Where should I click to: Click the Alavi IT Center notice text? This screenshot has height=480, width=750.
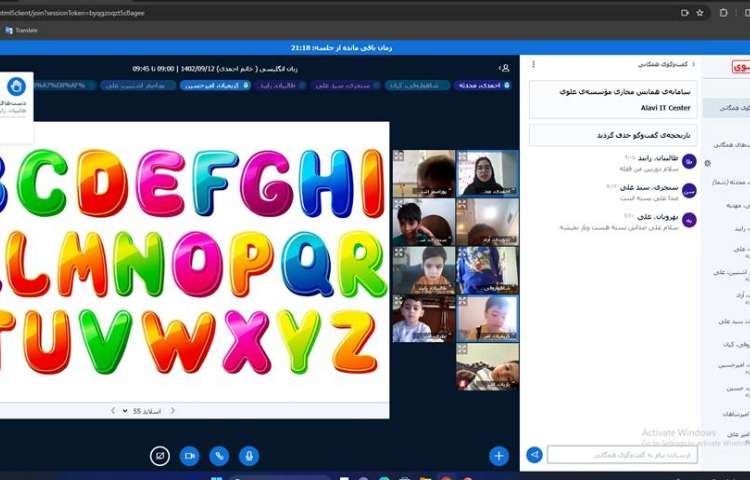tap(665, 108)
